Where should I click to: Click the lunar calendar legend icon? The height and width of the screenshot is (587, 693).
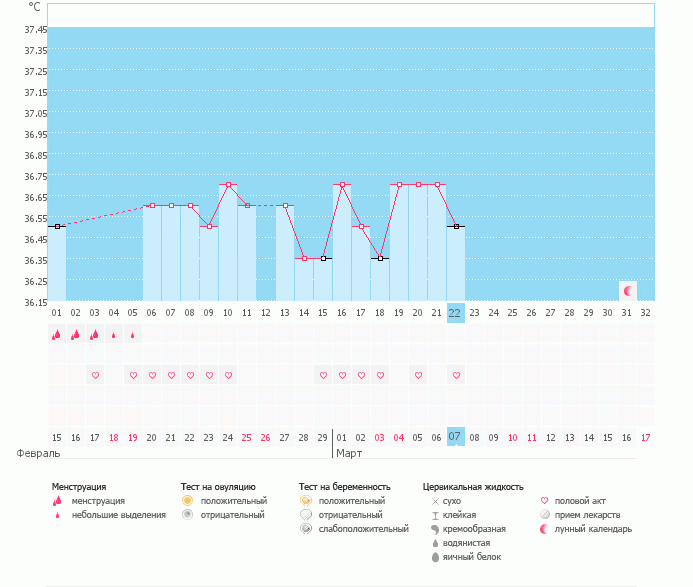click(545, 528)
